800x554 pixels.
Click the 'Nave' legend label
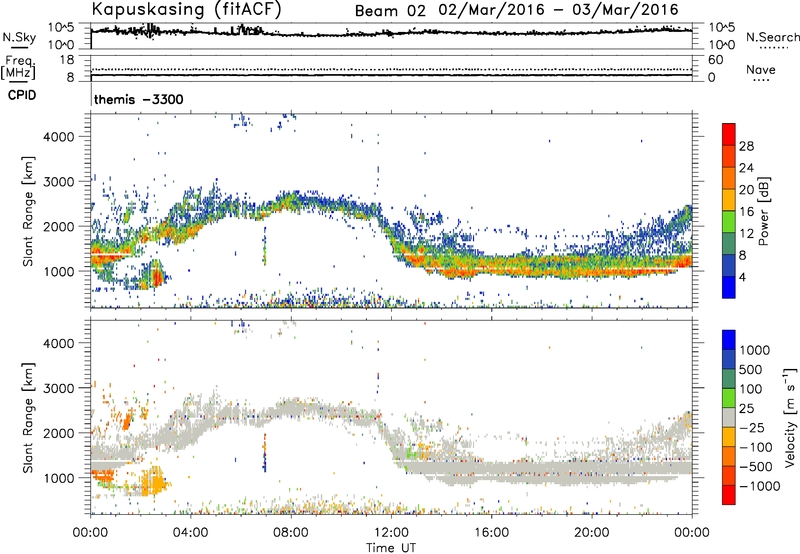760,69
